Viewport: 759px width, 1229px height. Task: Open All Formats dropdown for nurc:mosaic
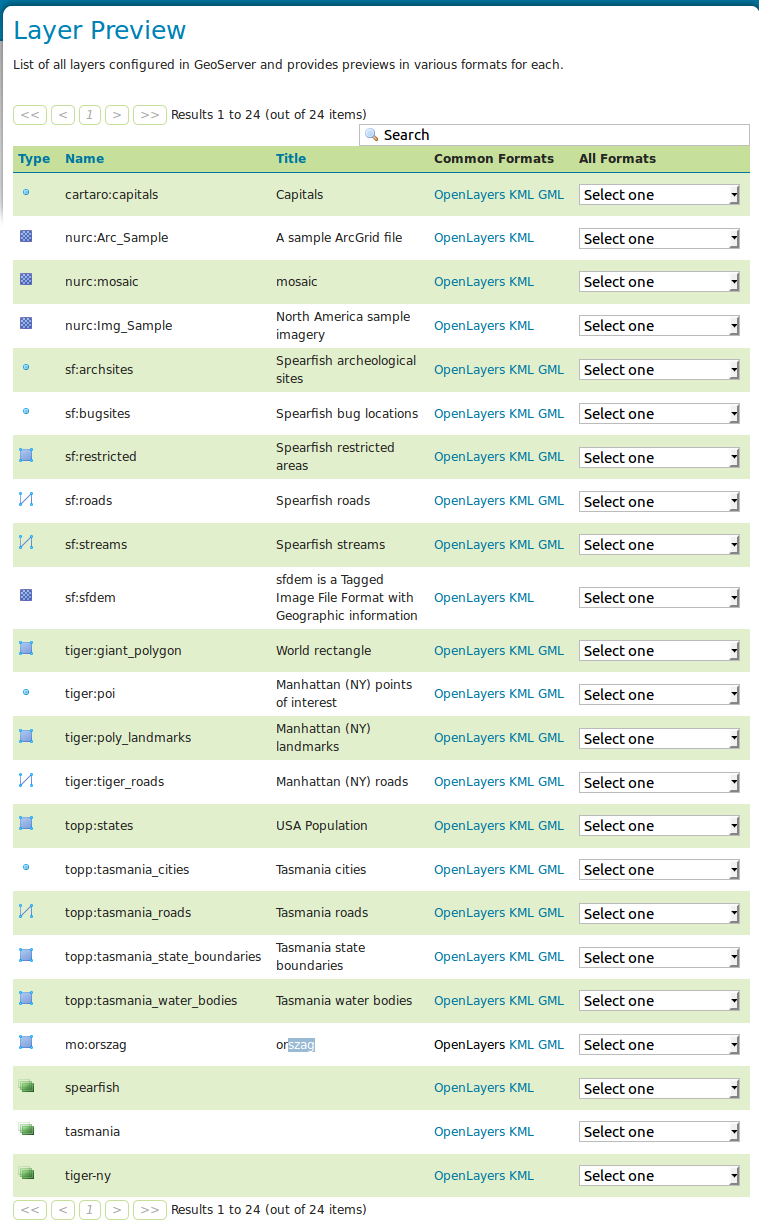point(659,282)
